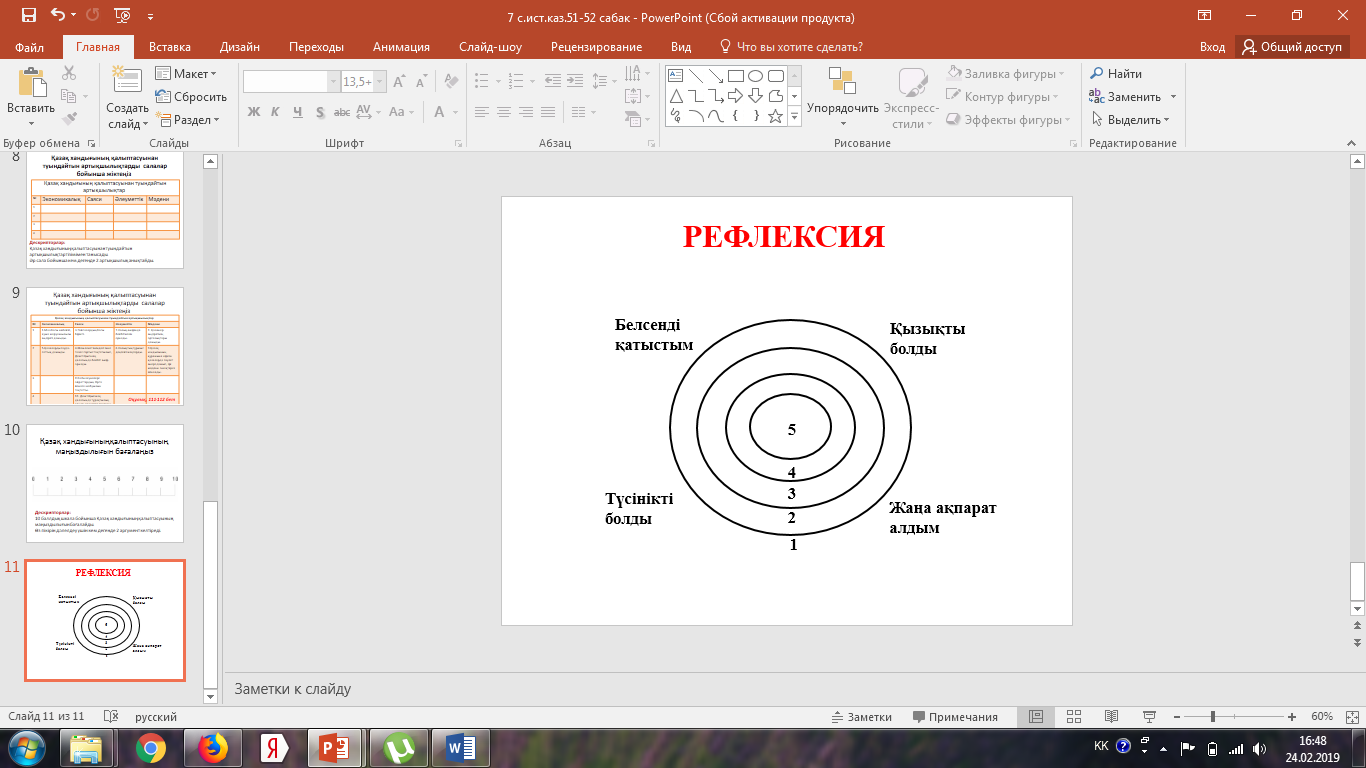Toggle Примечания comments pane
This screenshot has height=768, width=1366.
pos(955,717)
